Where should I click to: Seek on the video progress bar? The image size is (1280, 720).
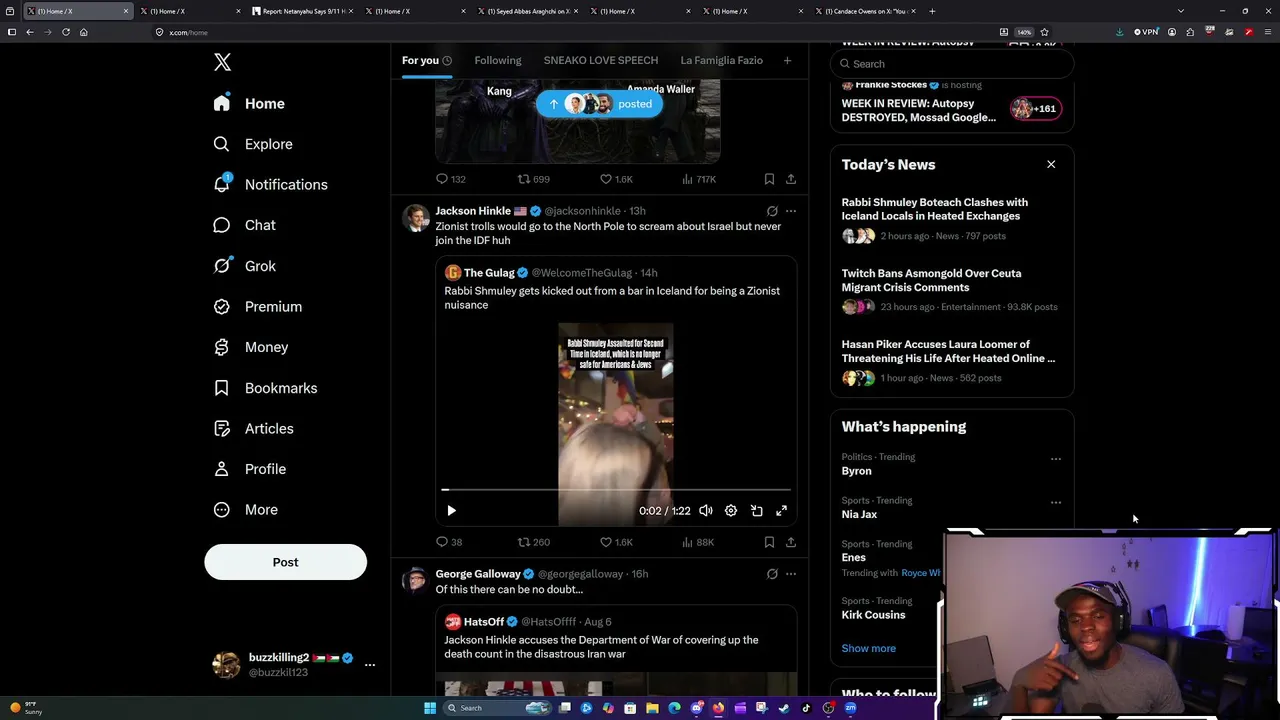[x=616, y=490]
